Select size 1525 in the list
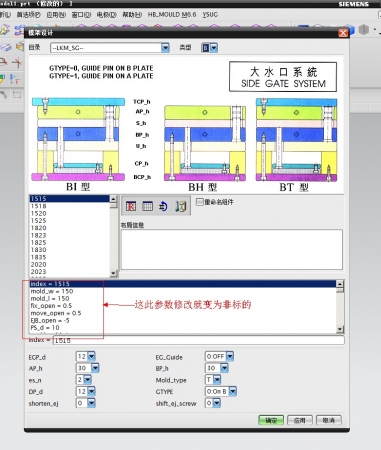The width and height of the screenshot is (381, 450). point(69,221)
